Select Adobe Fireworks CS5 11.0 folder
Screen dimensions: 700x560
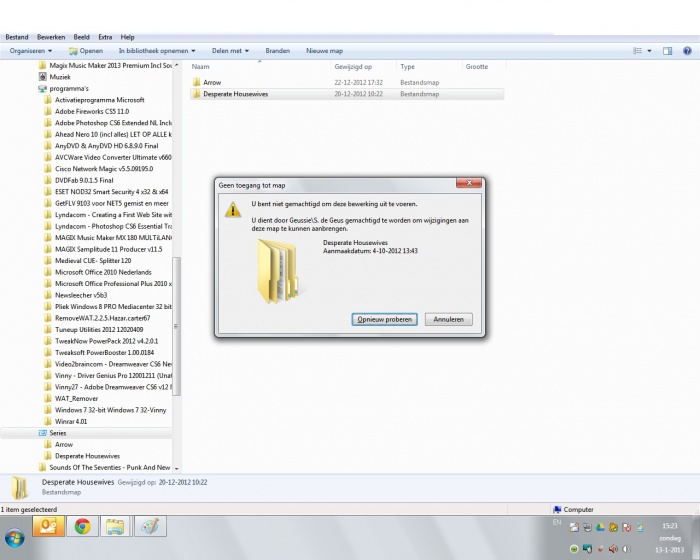coord(92,111)
